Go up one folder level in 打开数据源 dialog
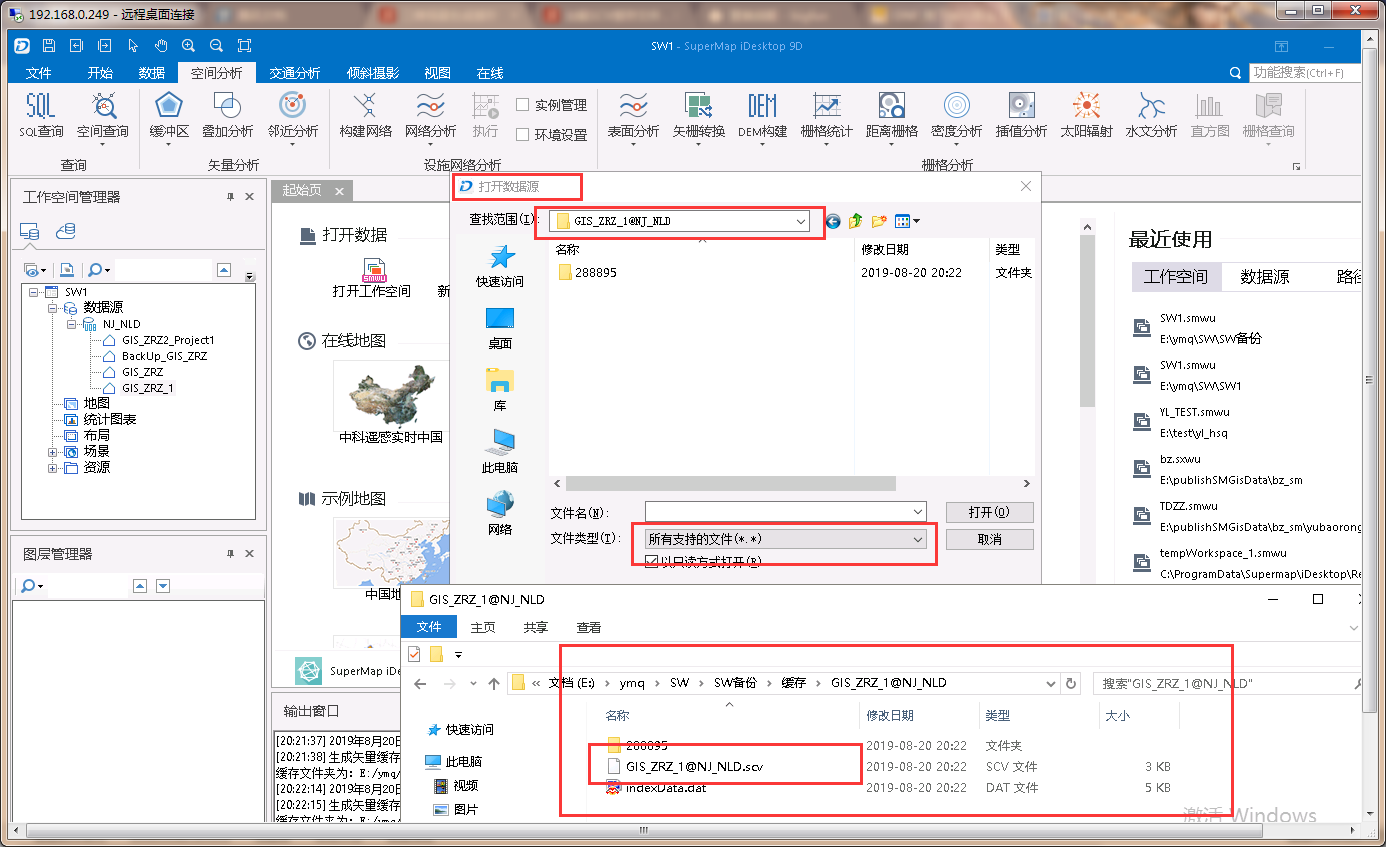1386x847 pixels. 855,221
